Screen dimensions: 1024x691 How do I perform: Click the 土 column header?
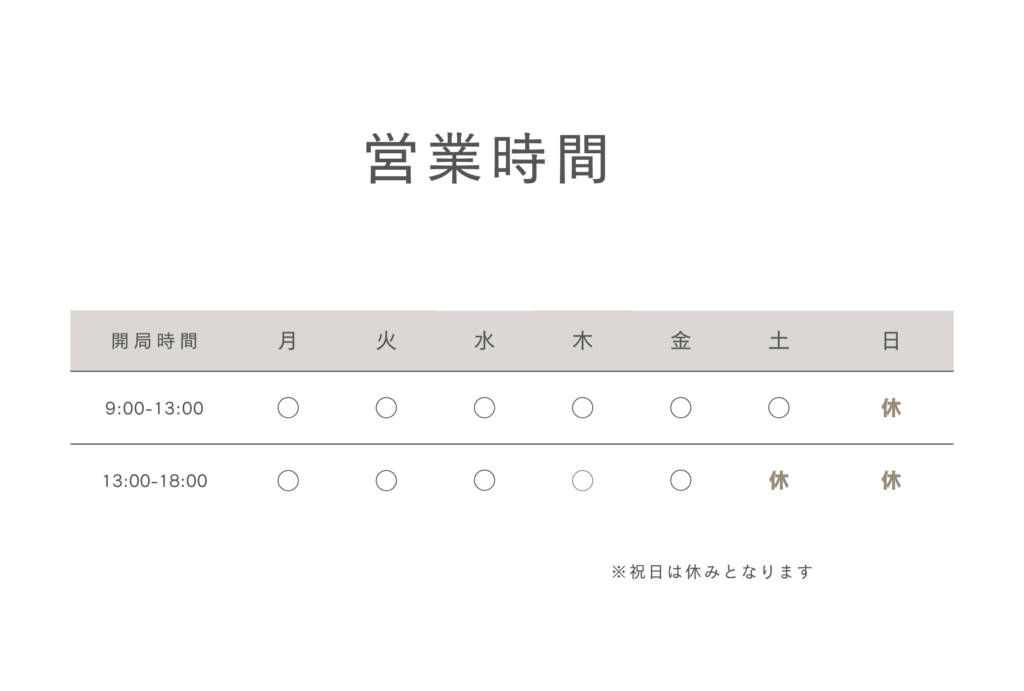(x=779, y=341)
